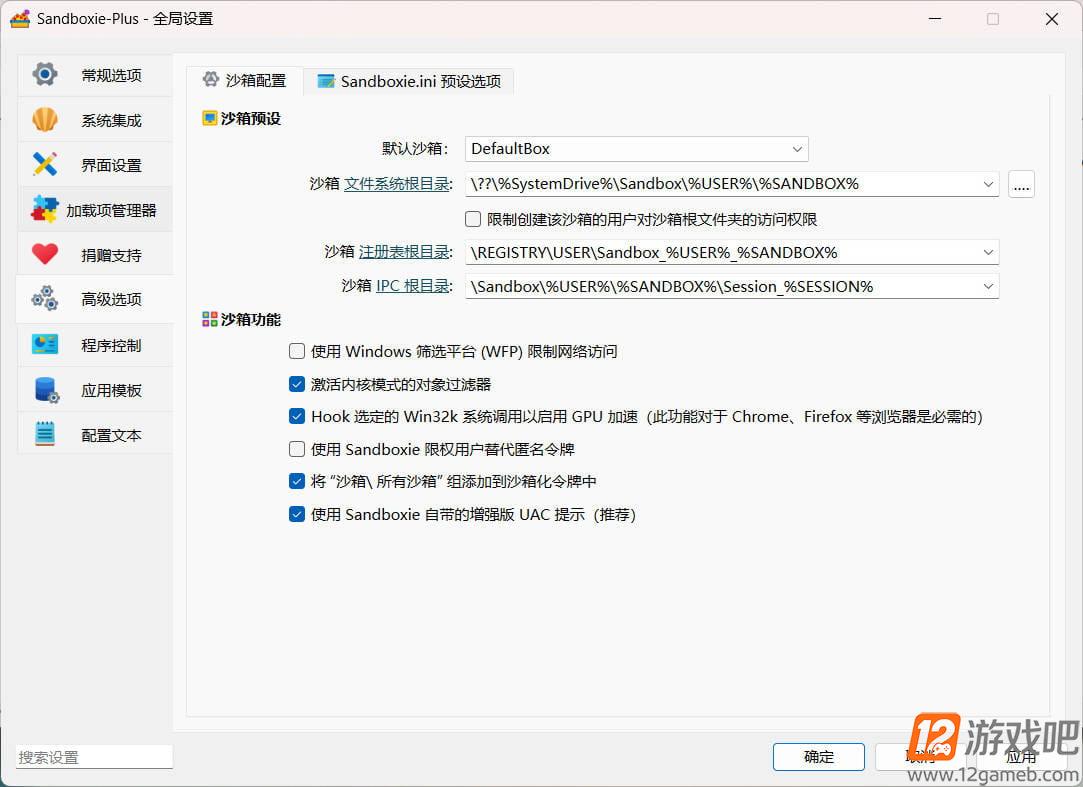Uncheck Hook 选定的 Win32k 系统调用 option
This screenshot has width=1083, height=787.
click(297, 416)
